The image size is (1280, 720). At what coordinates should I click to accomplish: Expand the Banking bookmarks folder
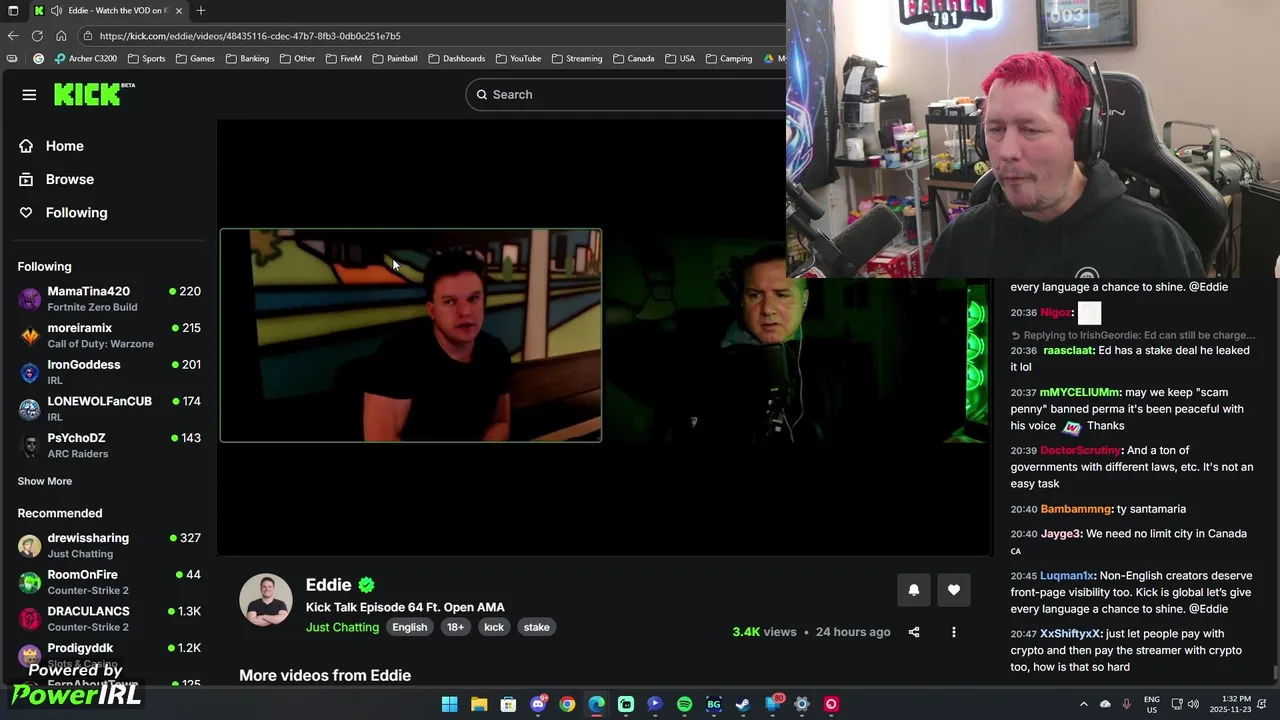tap(247, 59)
